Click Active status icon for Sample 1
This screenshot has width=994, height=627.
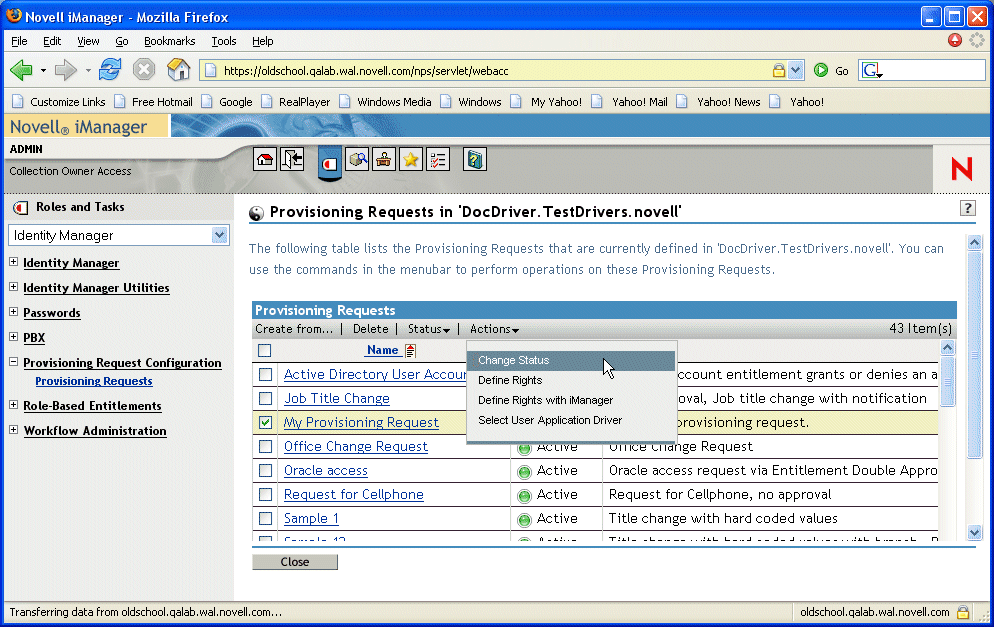524,520
